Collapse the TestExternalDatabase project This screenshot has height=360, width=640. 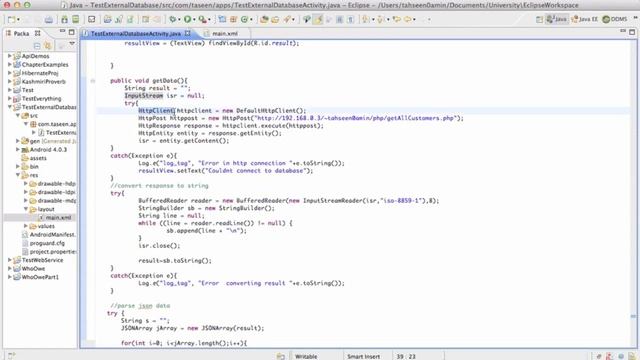pos(9,107)
